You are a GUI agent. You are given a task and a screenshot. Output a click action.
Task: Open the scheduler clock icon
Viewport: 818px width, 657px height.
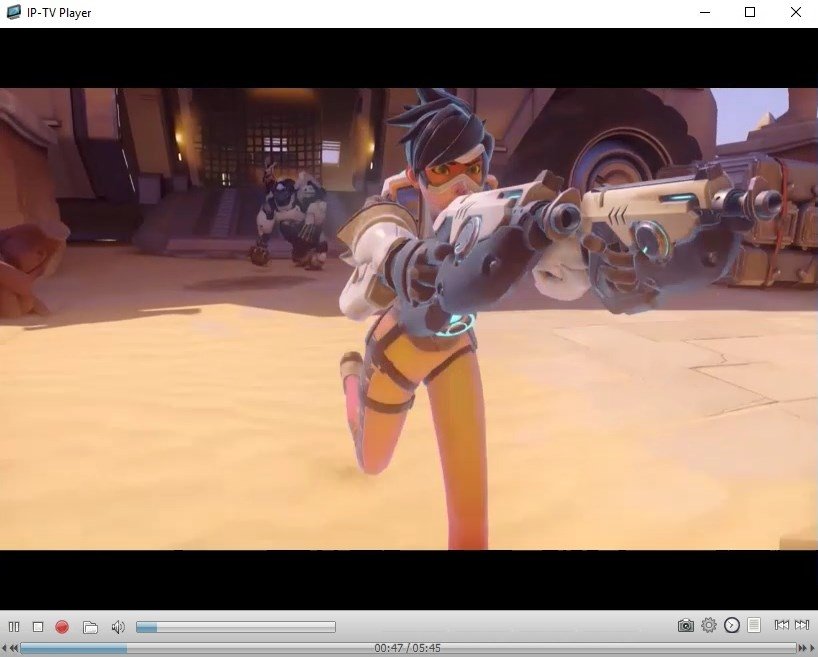click(732, 625)
